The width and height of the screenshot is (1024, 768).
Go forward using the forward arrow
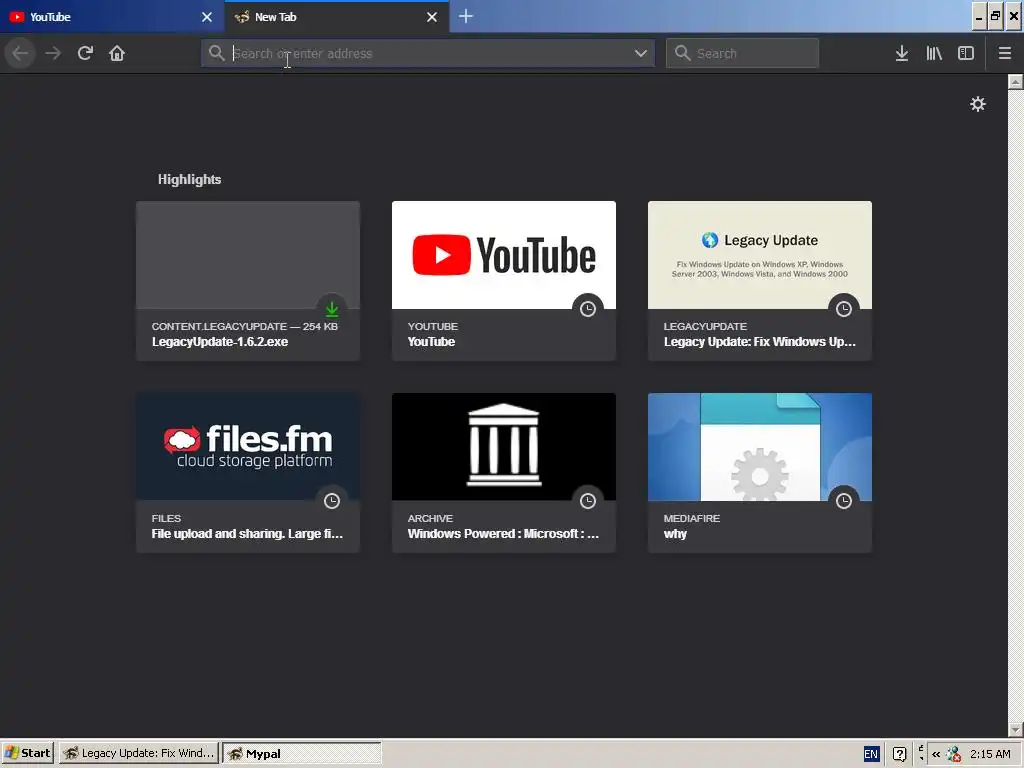53,53
